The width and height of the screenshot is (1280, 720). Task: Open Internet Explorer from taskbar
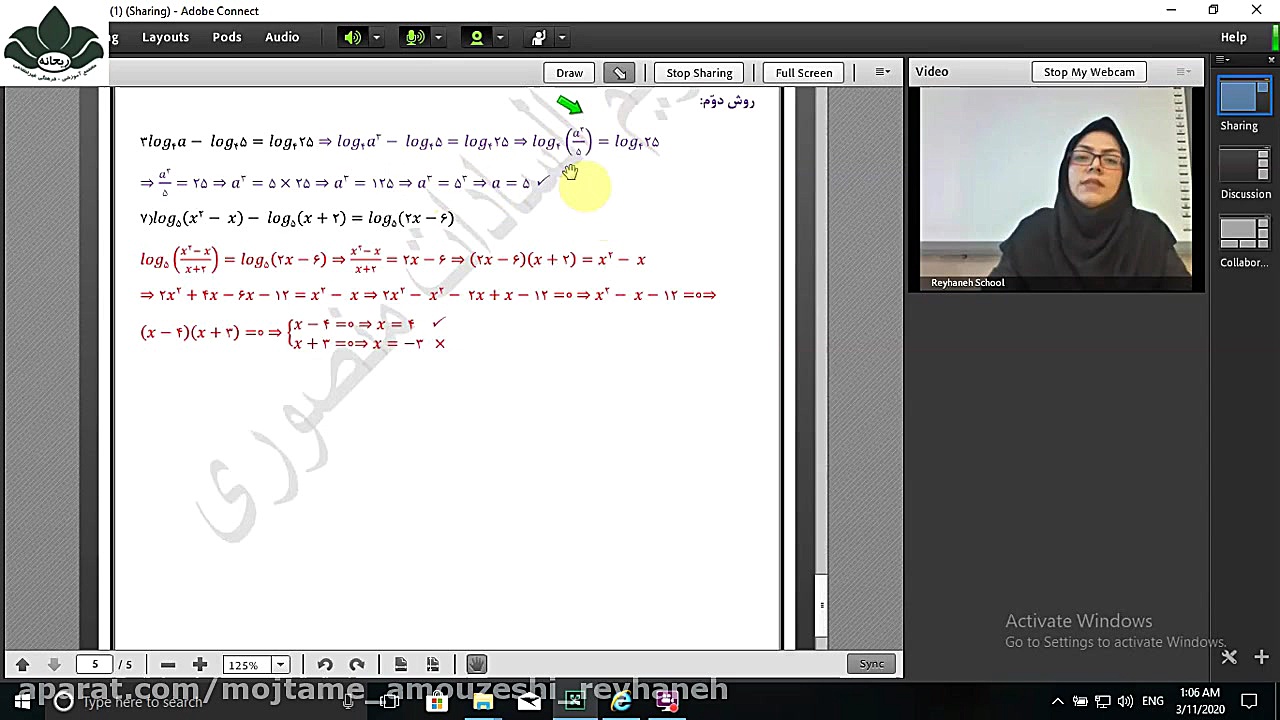(x=621, y=702)
